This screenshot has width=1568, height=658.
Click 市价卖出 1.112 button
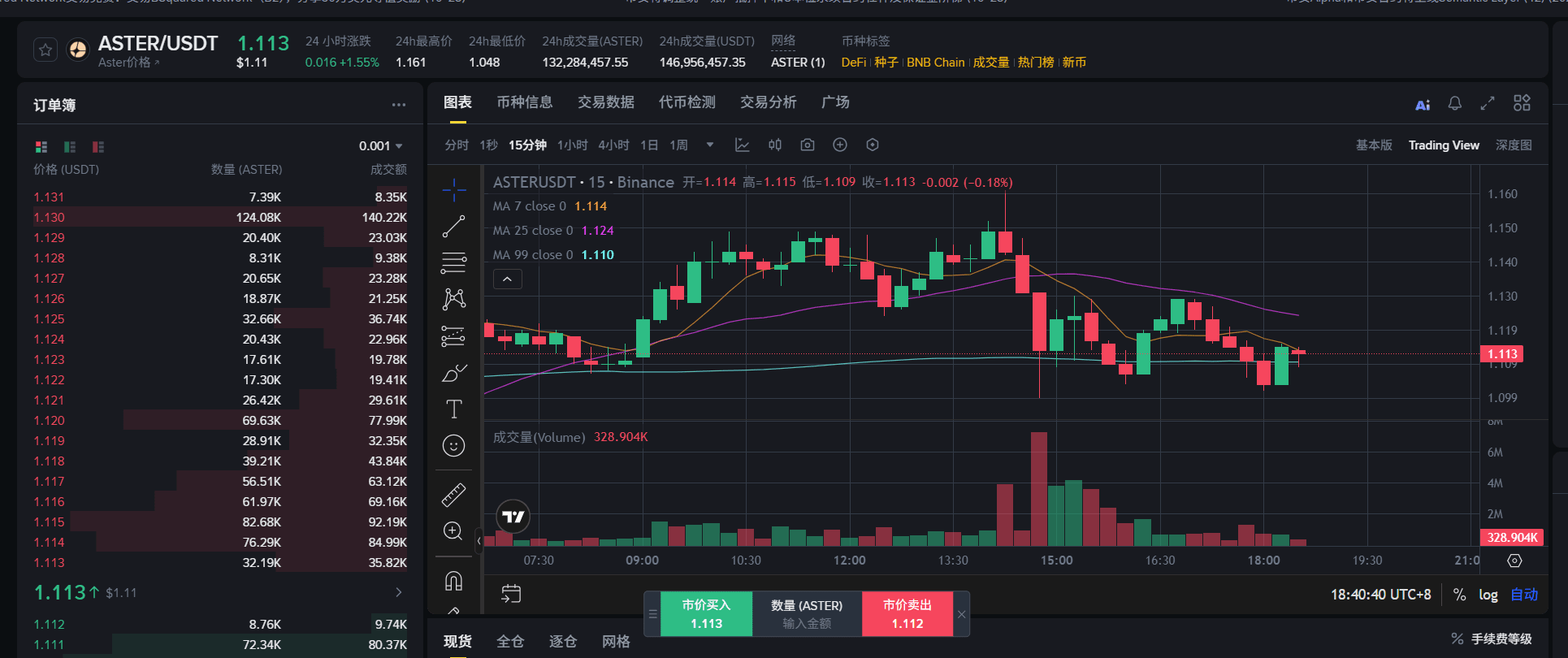(907, 614)
